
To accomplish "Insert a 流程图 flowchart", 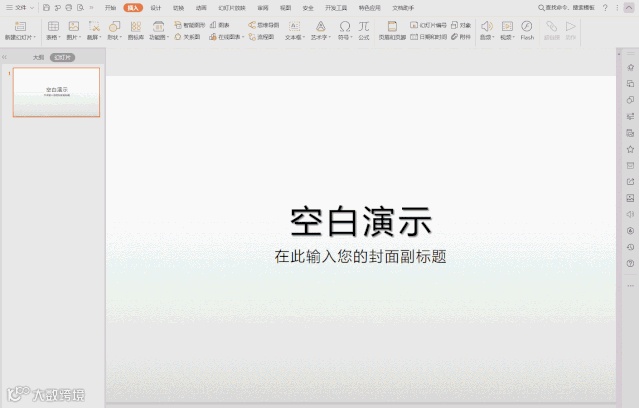I will (261, 37).
